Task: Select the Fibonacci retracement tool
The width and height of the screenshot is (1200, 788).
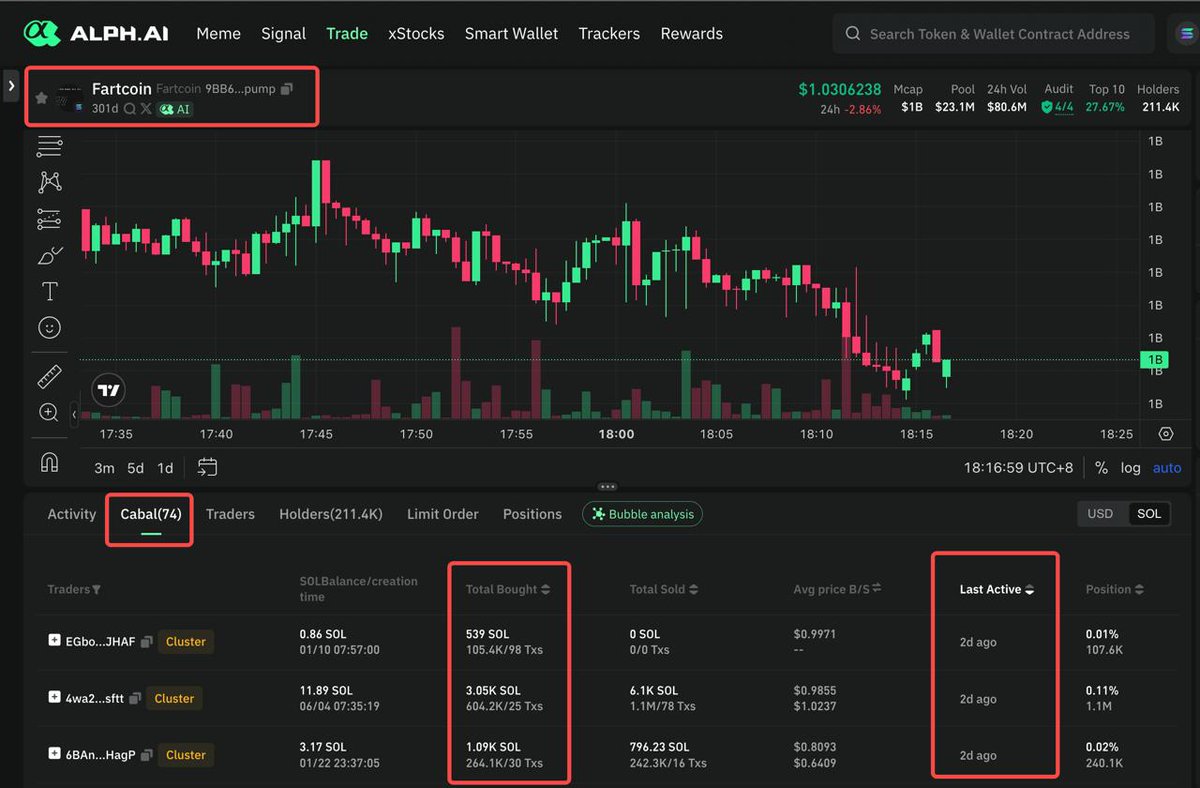Action: pyautogui.click(x=49, y=219)
